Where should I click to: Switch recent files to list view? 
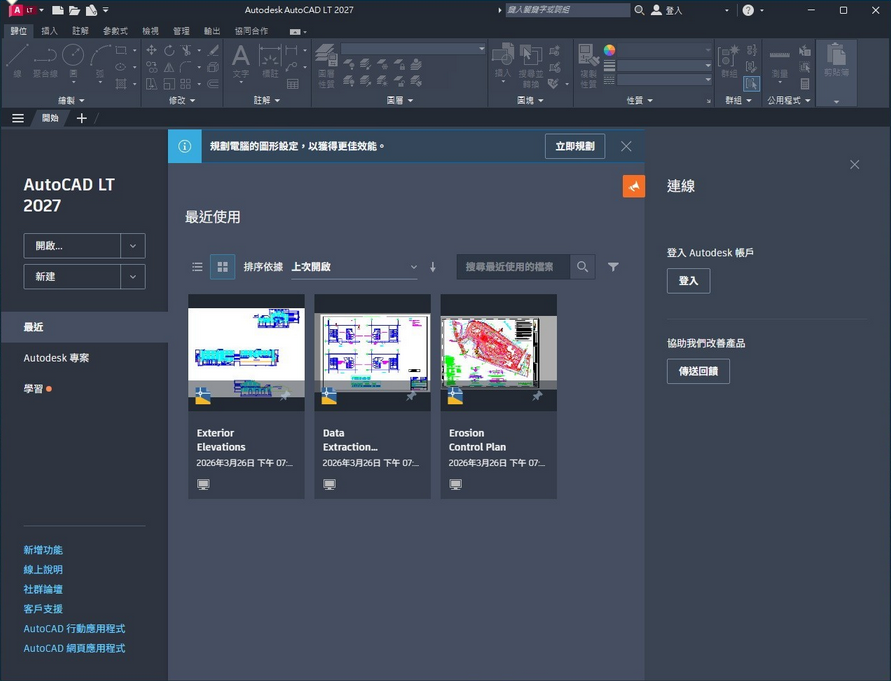pyautogui.click(x=197, y=267)
